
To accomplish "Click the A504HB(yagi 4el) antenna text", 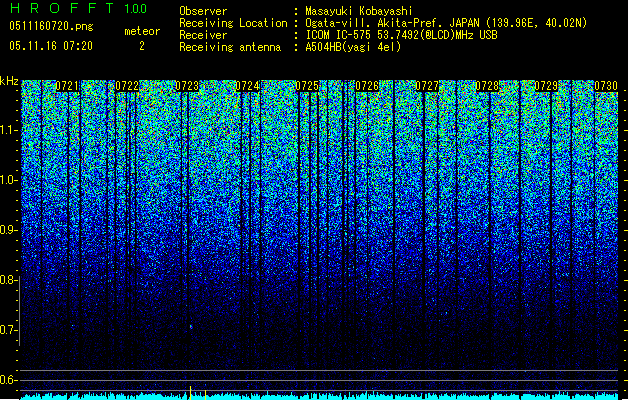I will pos(353,47).
